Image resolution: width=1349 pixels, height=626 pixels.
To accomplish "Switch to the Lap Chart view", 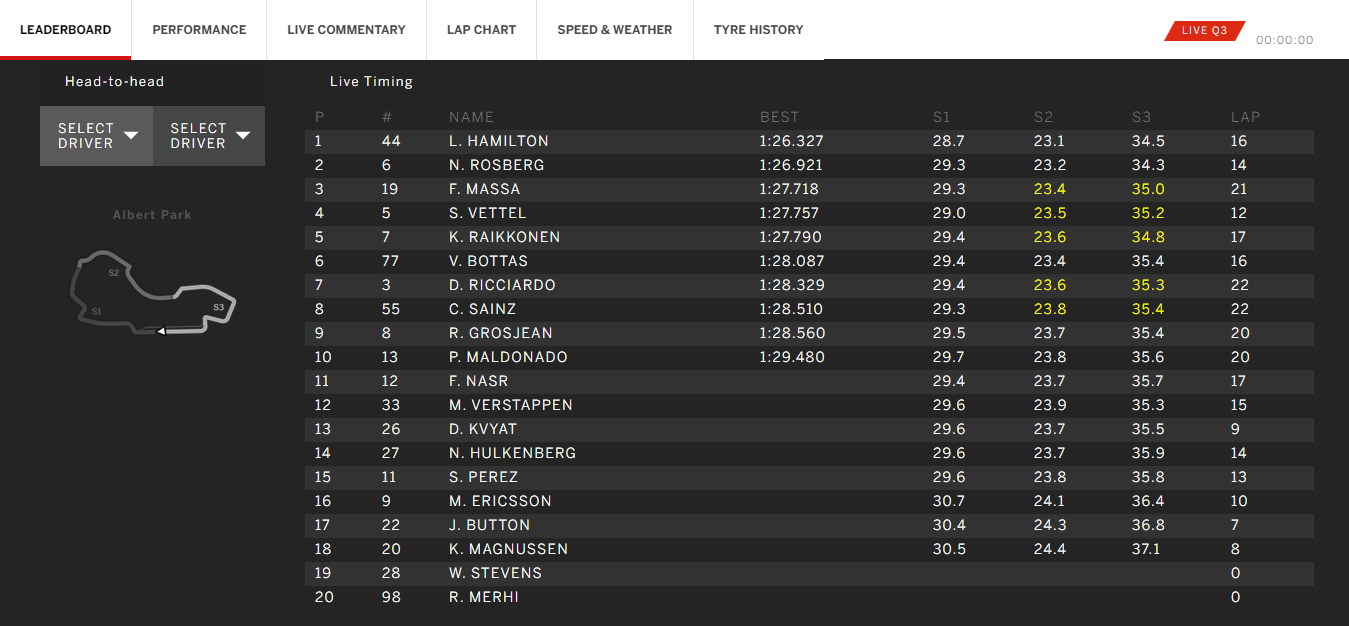I will pyautogui.click(x=481, y=29).
